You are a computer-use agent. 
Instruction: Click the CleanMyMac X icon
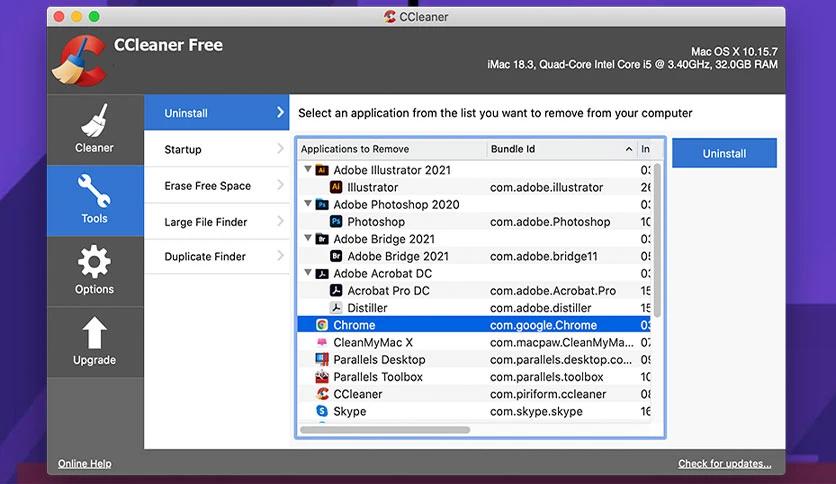coord(322,342)
